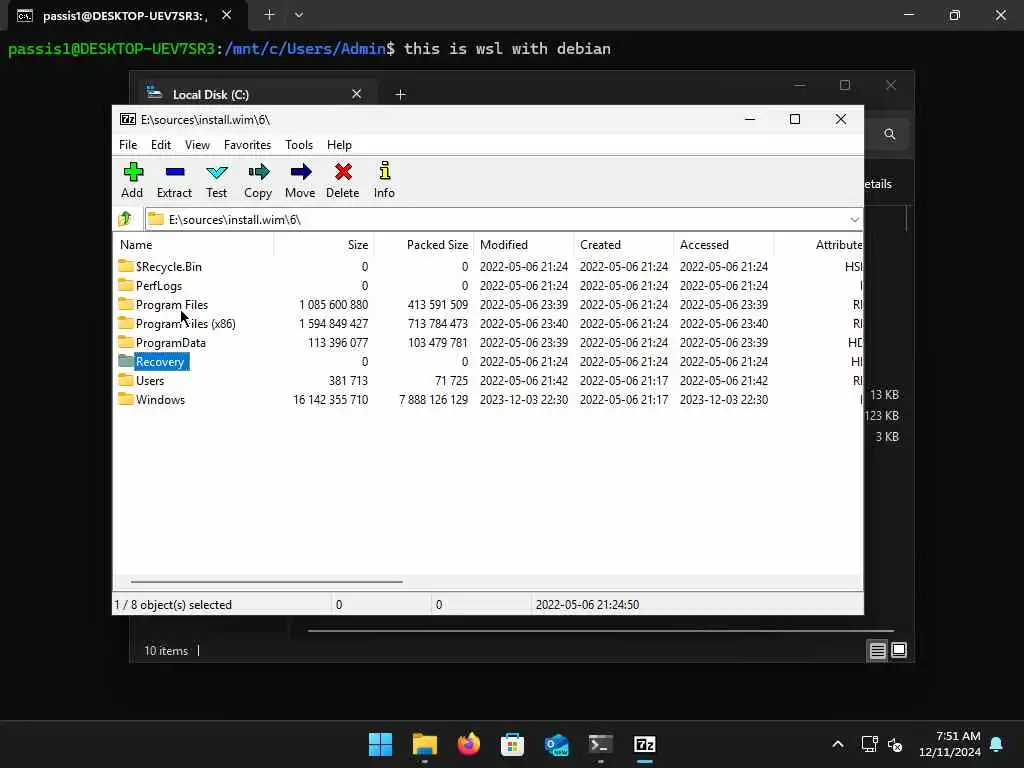Viewport: 1024px width, 768px height.
Task: Switch File Explorer to large icons view
Action: (x=899, y=650)
